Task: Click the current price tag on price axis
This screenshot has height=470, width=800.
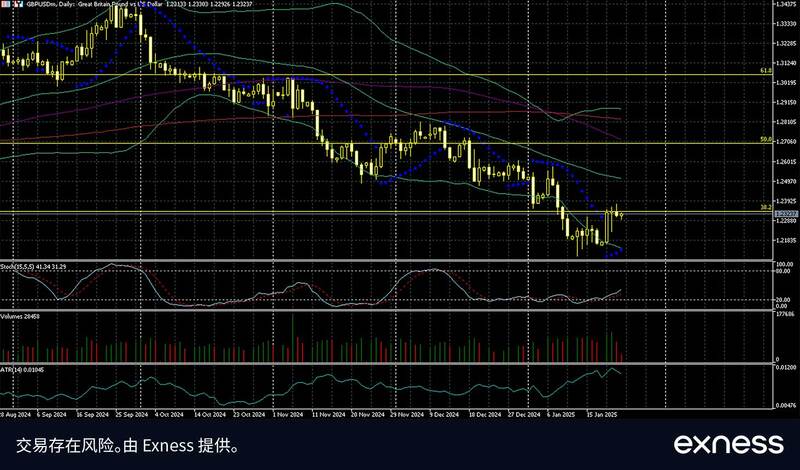Action: point(785,214)
